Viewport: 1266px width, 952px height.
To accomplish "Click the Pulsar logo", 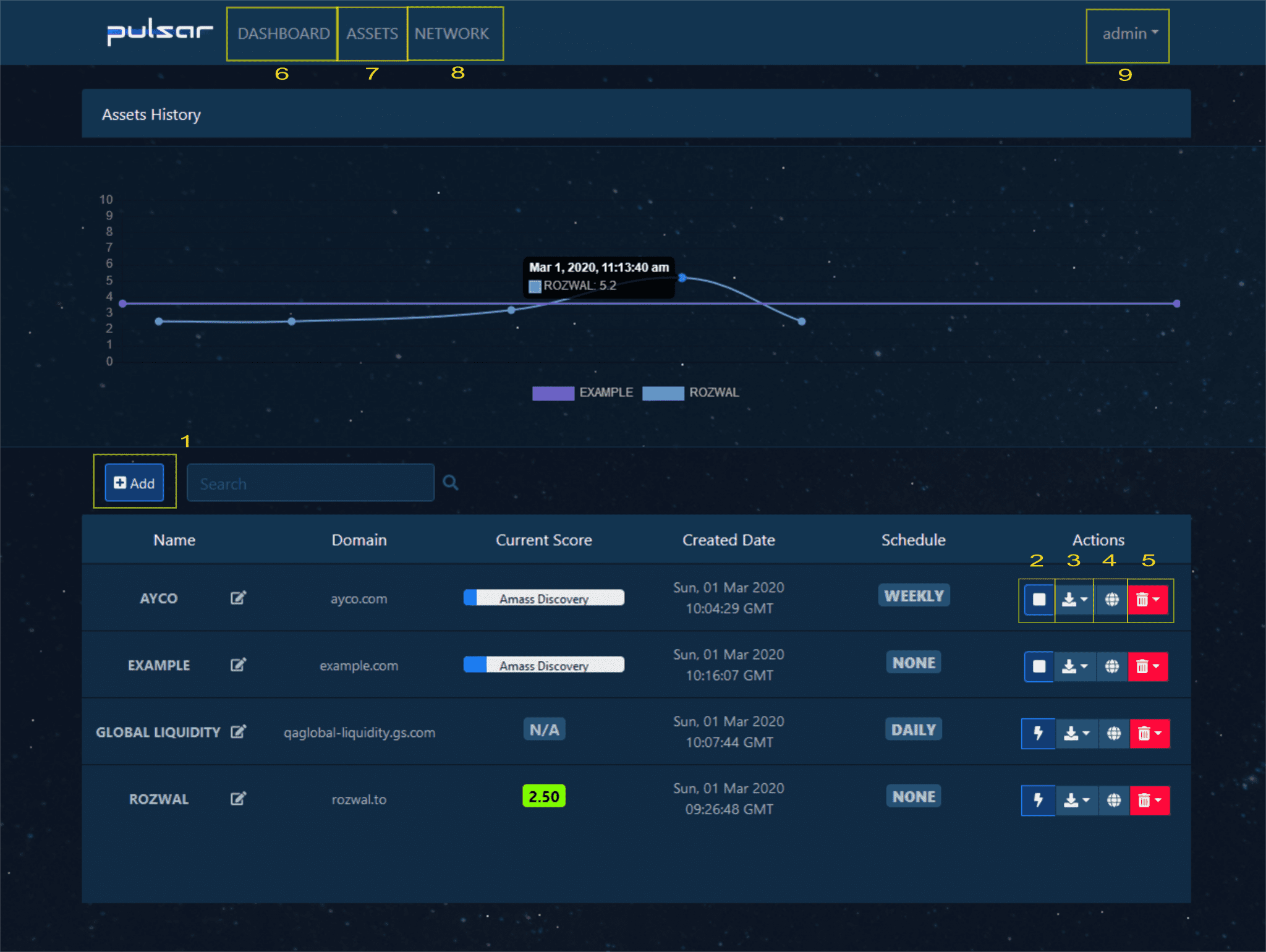I will tap(159, 32).
